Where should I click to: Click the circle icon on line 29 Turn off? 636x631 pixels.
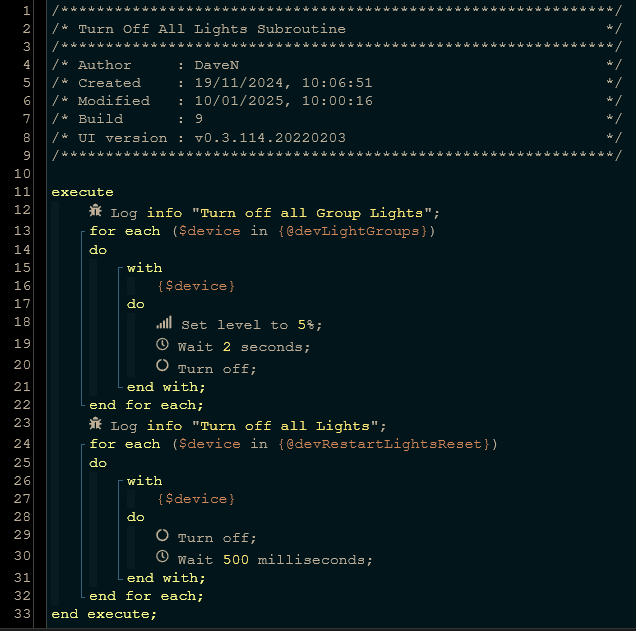pyautogui.click(x=162, y=535)
